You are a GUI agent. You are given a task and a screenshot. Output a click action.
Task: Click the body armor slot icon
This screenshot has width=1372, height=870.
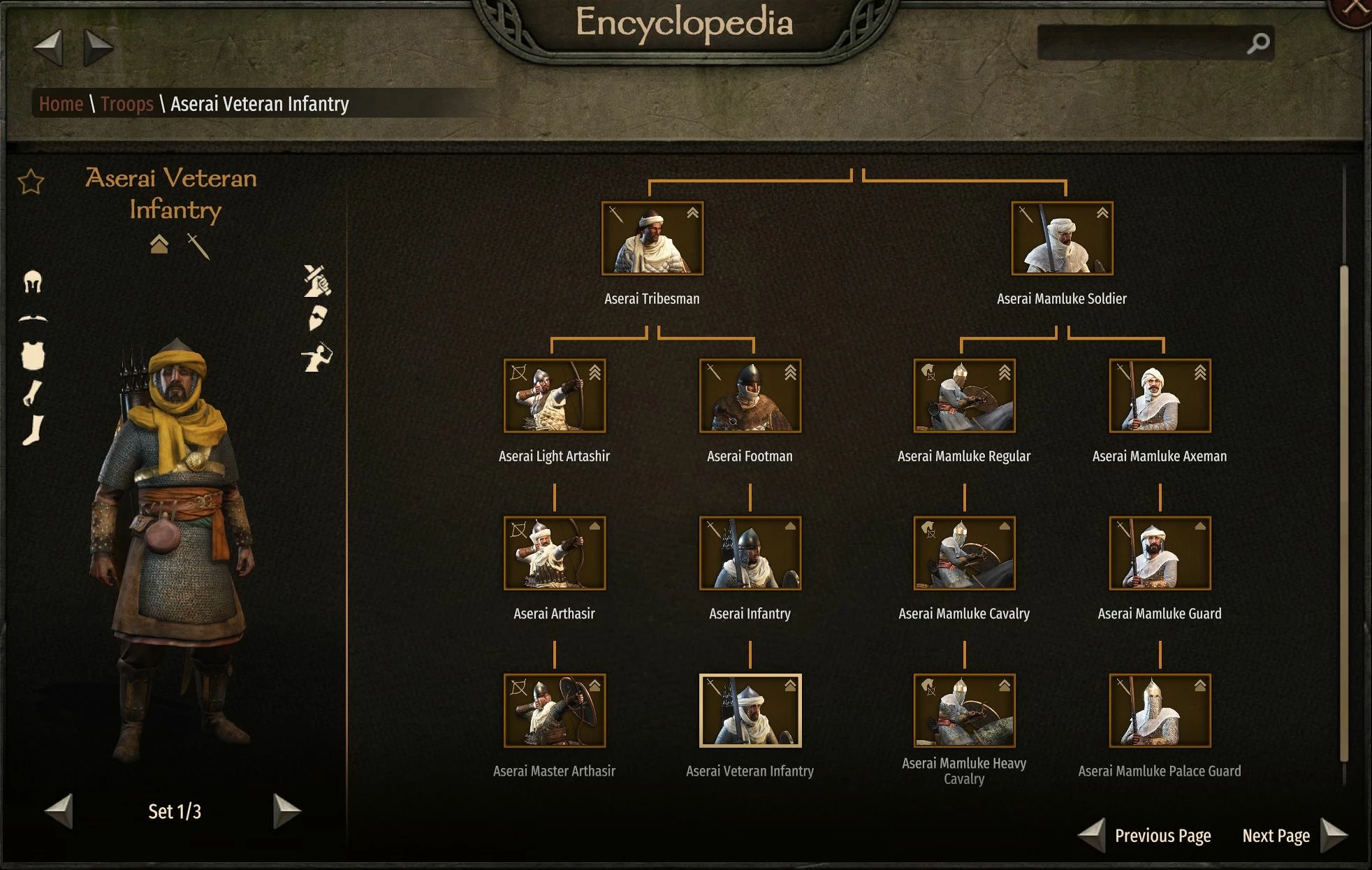click(33, 356)
